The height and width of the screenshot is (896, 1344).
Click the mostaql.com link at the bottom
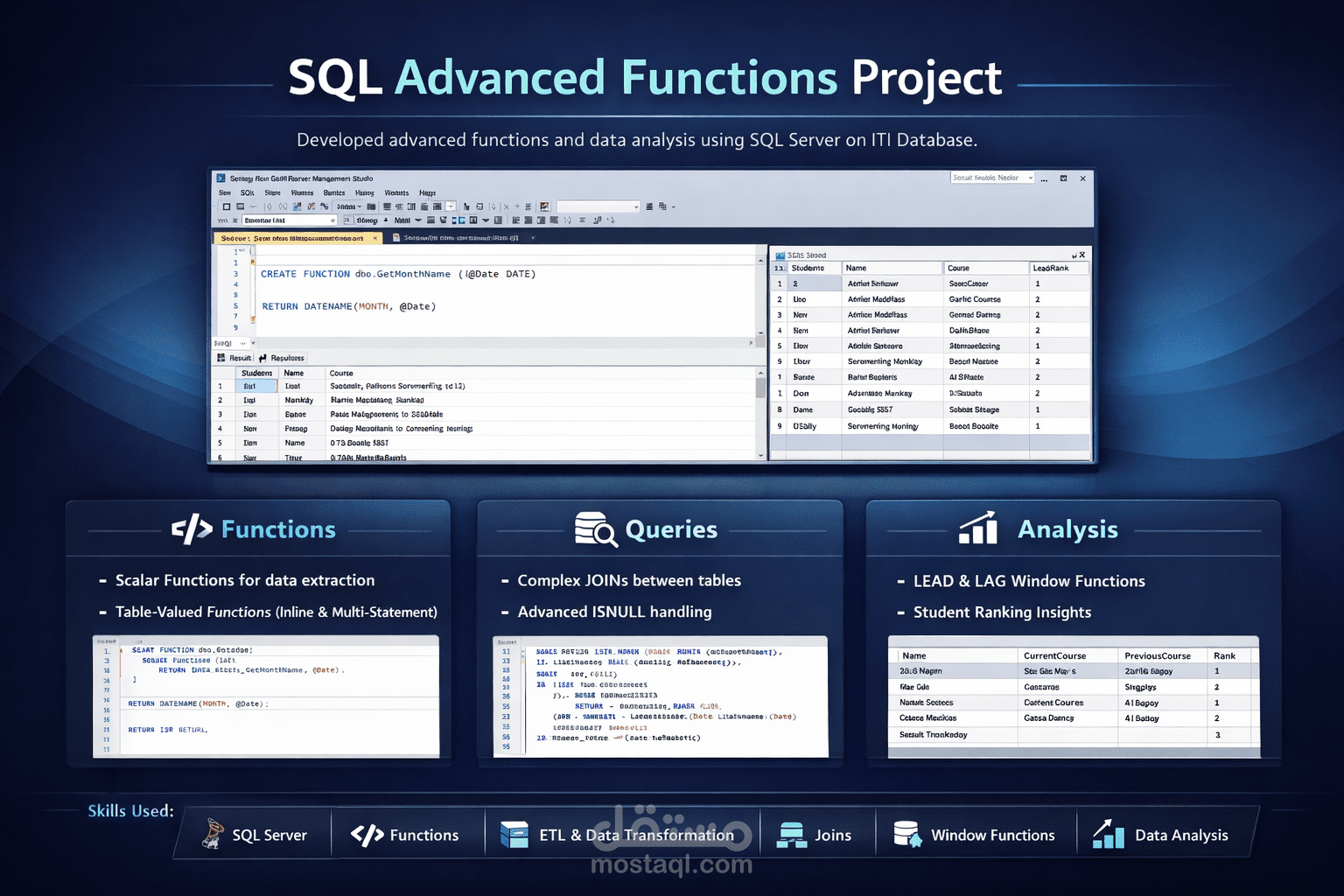(x=672, y=865)
